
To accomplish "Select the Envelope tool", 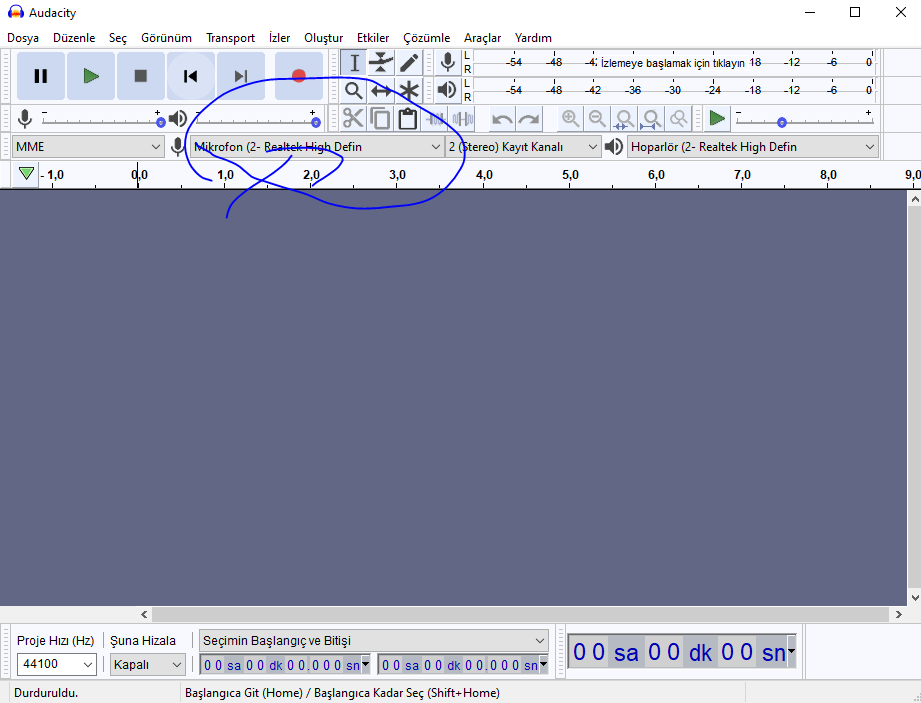I will click(381, 63).
